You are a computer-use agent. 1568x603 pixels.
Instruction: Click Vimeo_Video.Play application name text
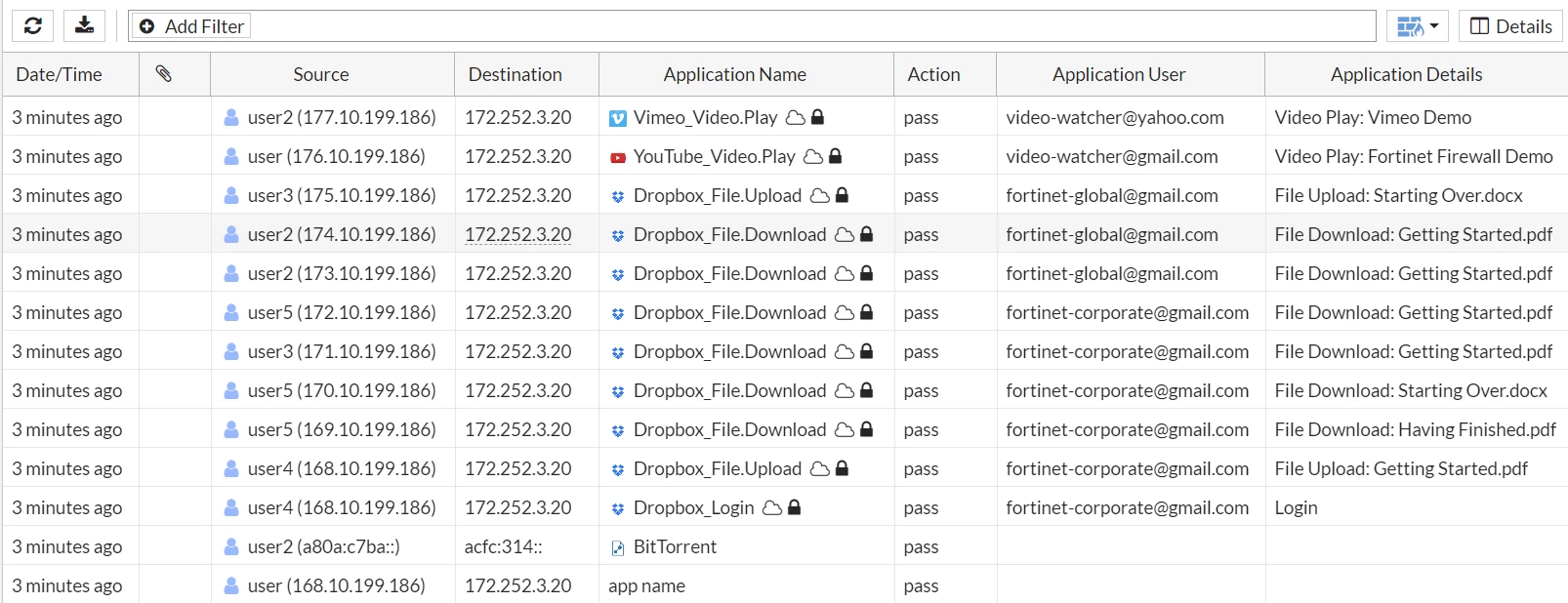tap(706, 117)
